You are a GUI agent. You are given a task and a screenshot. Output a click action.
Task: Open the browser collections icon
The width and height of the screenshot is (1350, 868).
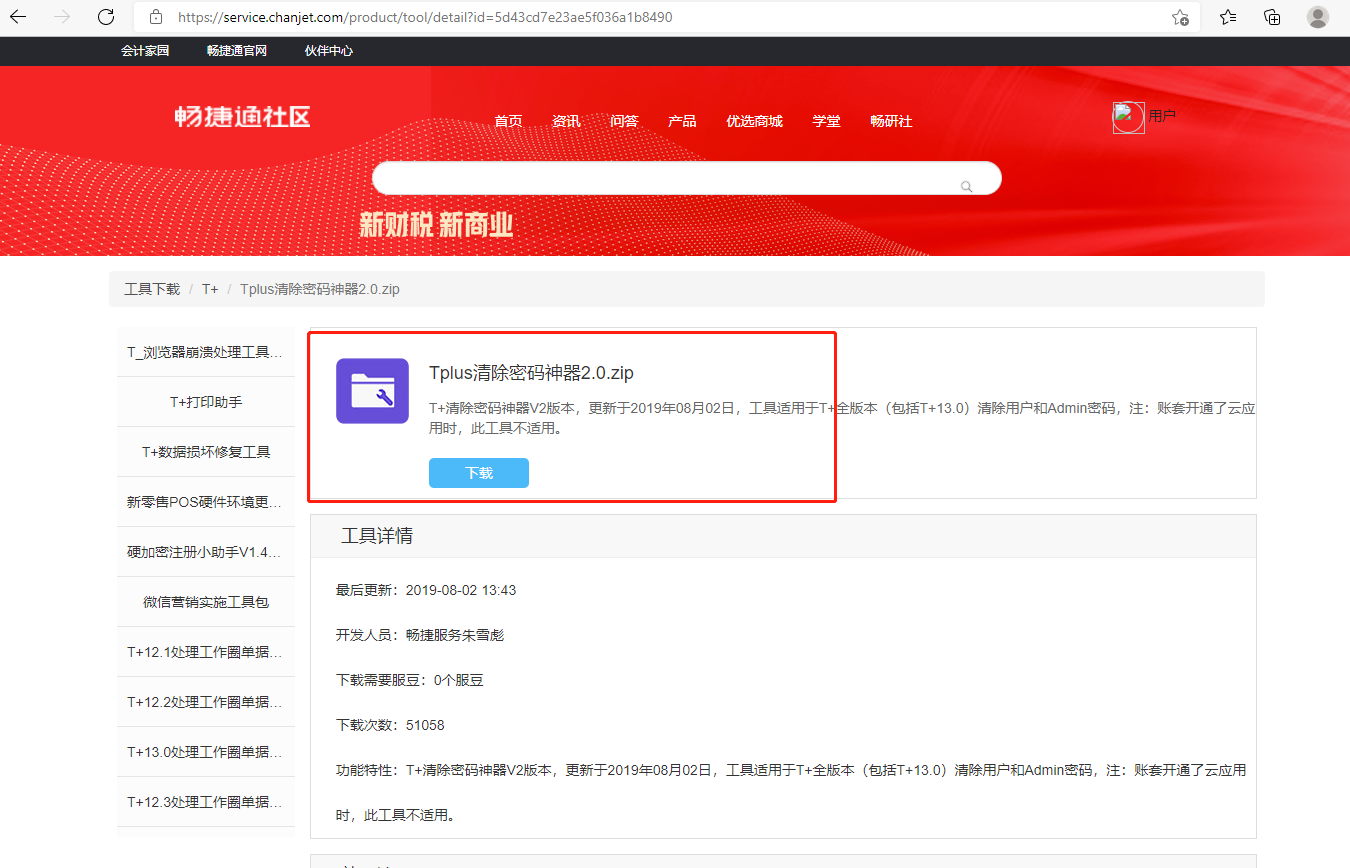pos(1273,17)
